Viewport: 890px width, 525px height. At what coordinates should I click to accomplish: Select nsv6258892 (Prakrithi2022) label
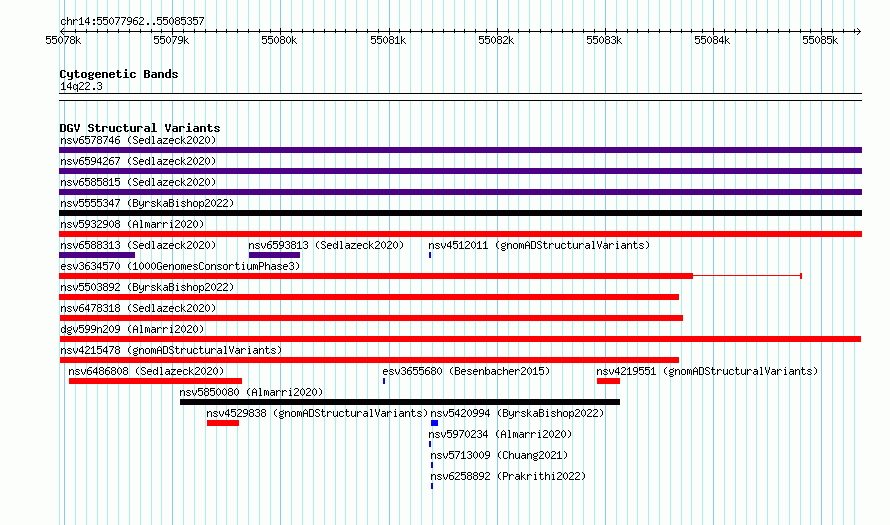508,476
